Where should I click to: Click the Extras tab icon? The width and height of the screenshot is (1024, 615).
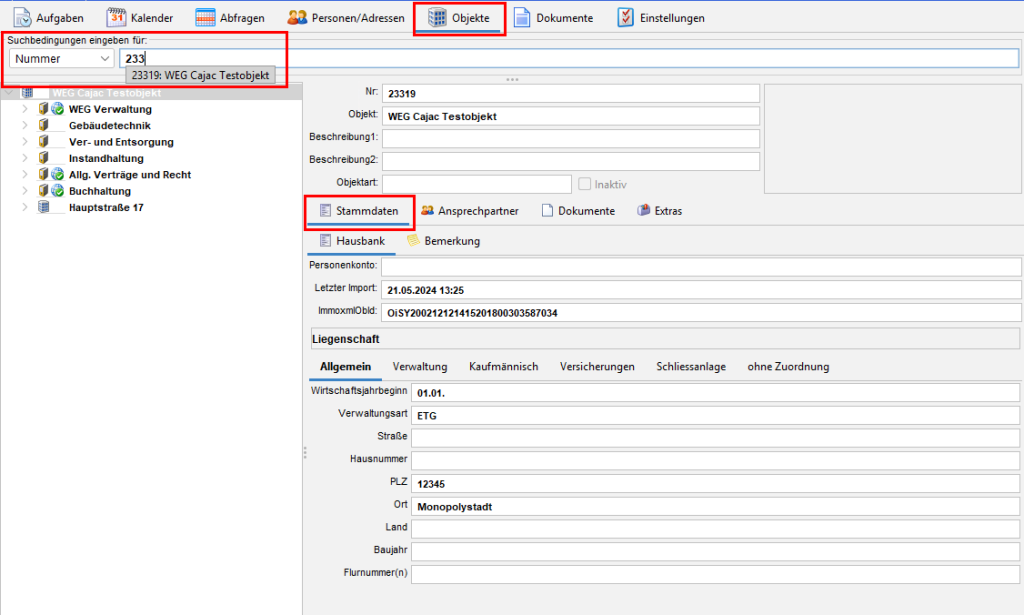tap(643, 211)
